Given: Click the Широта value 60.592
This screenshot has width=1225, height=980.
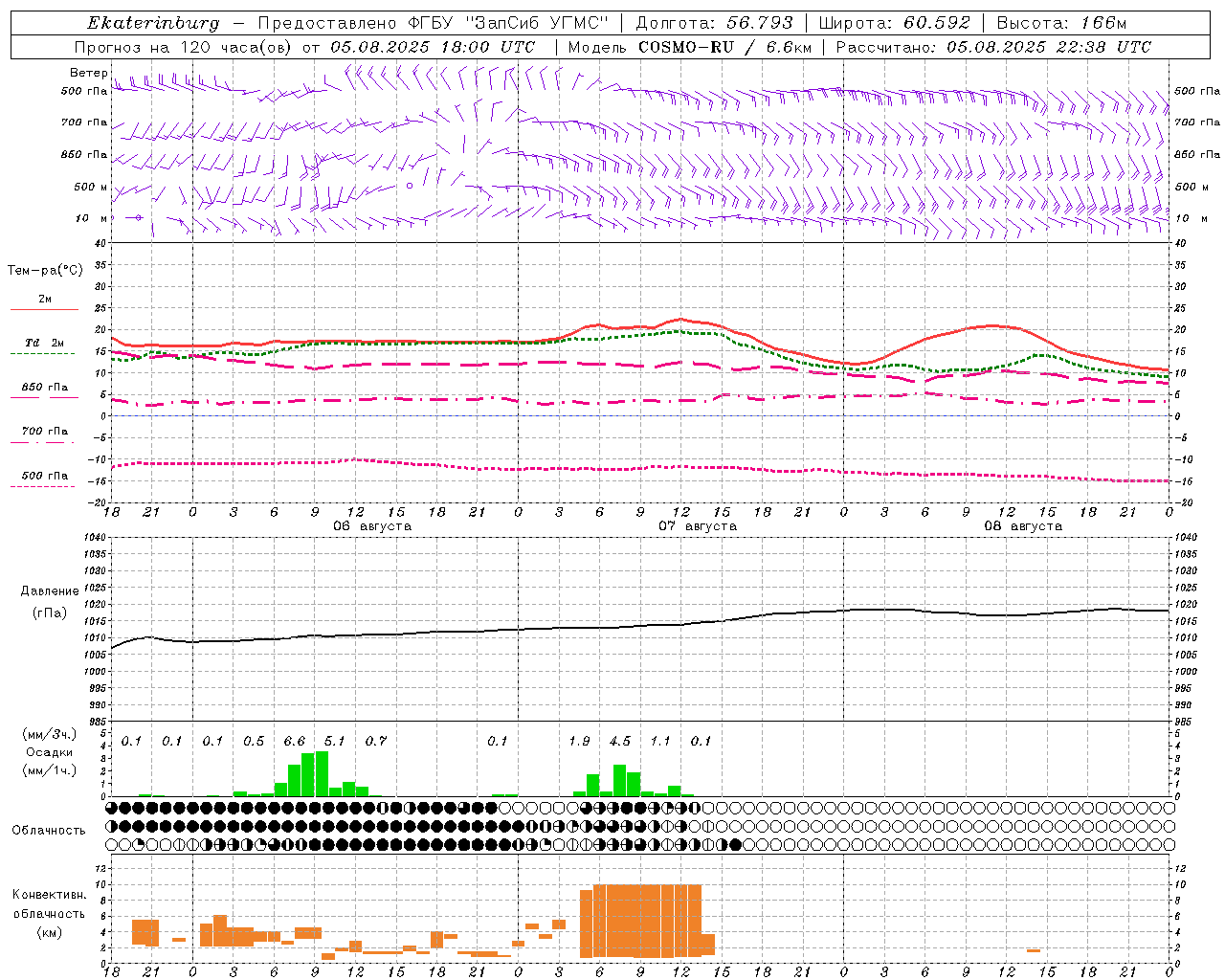Looking at the screenshot, I should 937,23.
